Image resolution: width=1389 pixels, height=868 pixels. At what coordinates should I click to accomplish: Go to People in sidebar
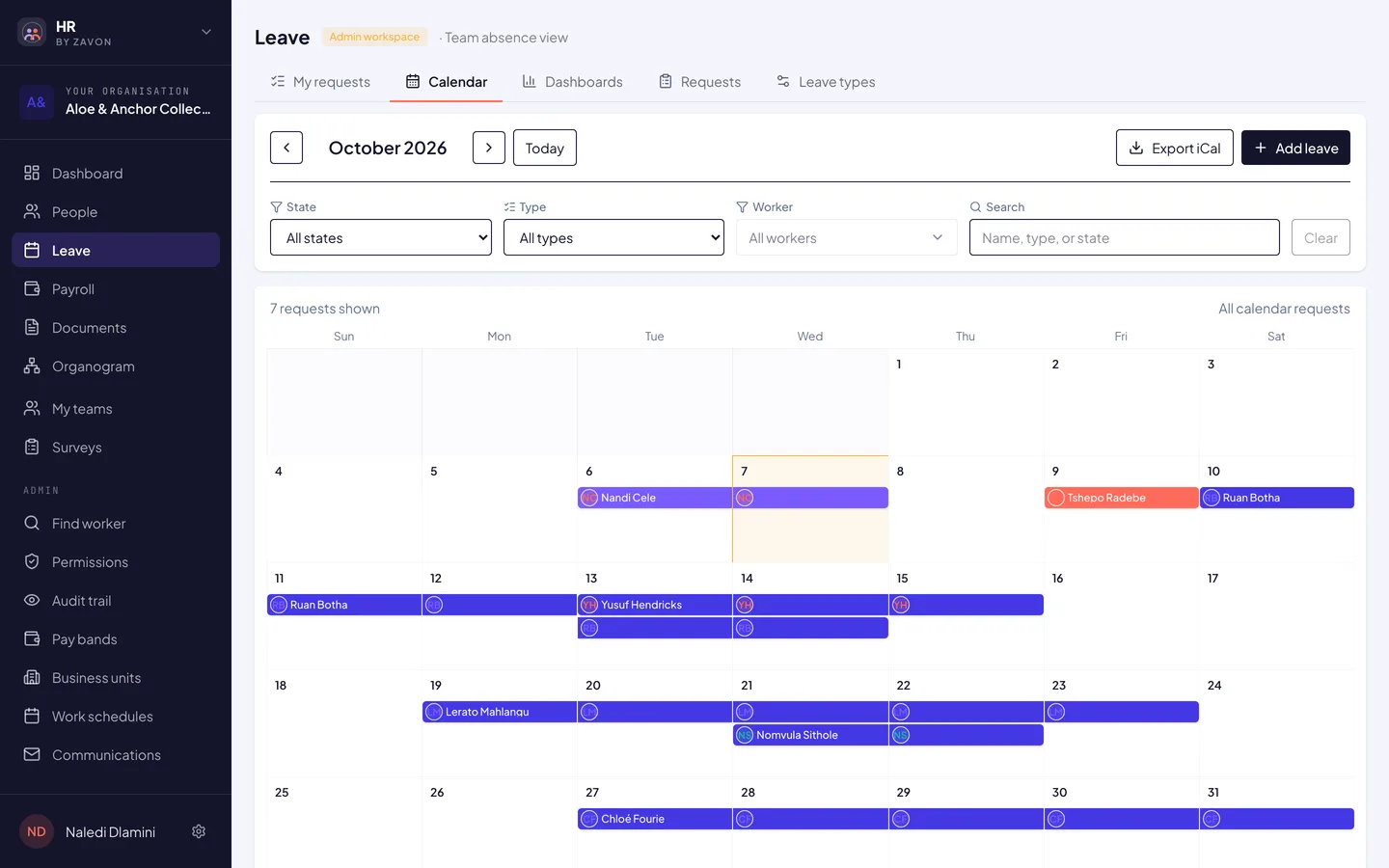[x=116, y=212]
